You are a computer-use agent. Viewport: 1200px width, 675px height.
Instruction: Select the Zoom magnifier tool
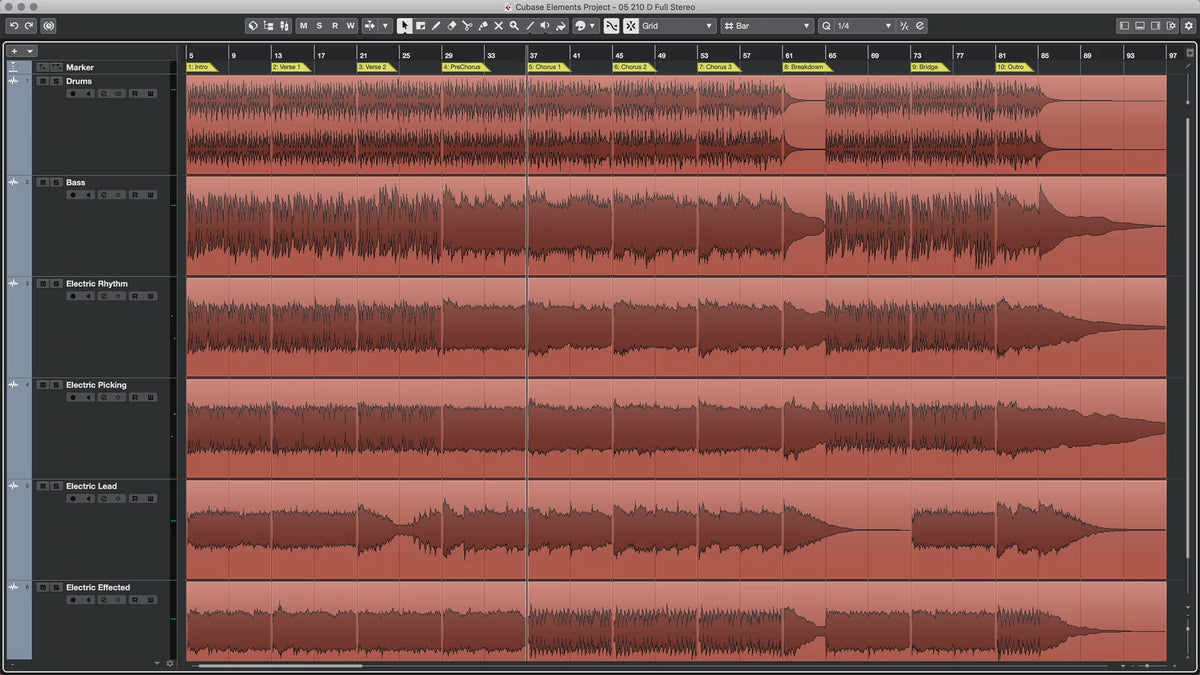pos(514,26)
